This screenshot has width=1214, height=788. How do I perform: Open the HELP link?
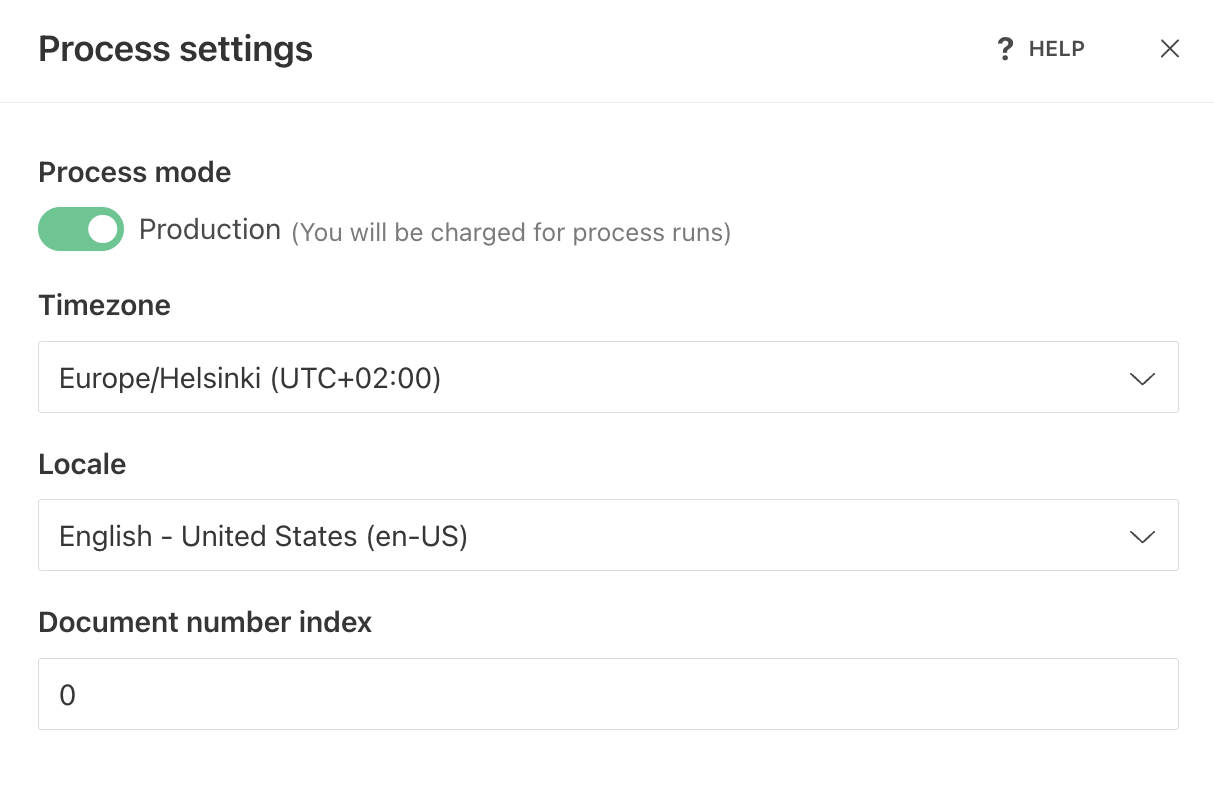click(1055, 48)
